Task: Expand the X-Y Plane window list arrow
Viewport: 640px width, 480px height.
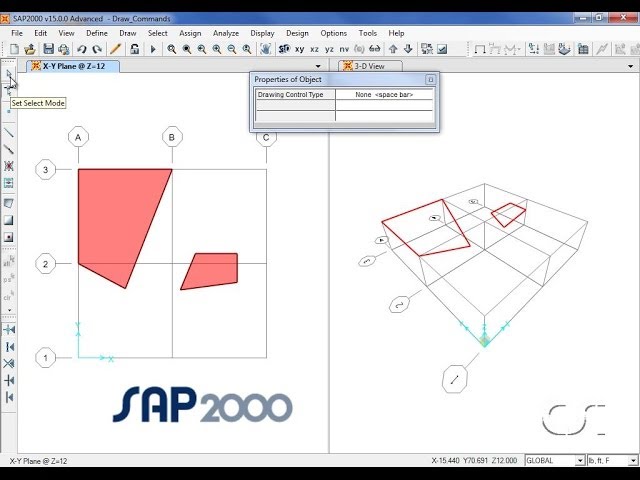Action: coord(318,66)
